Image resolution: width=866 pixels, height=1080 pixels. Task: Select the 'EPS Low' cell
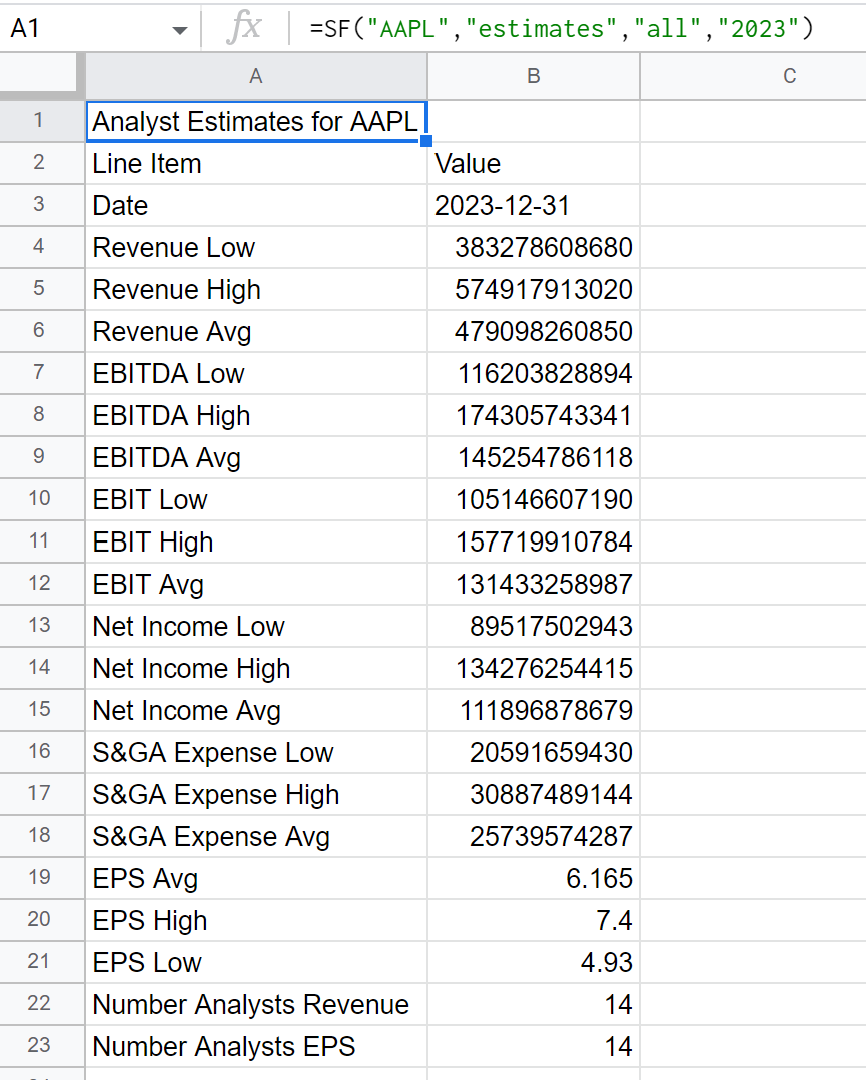click(256, 962)
